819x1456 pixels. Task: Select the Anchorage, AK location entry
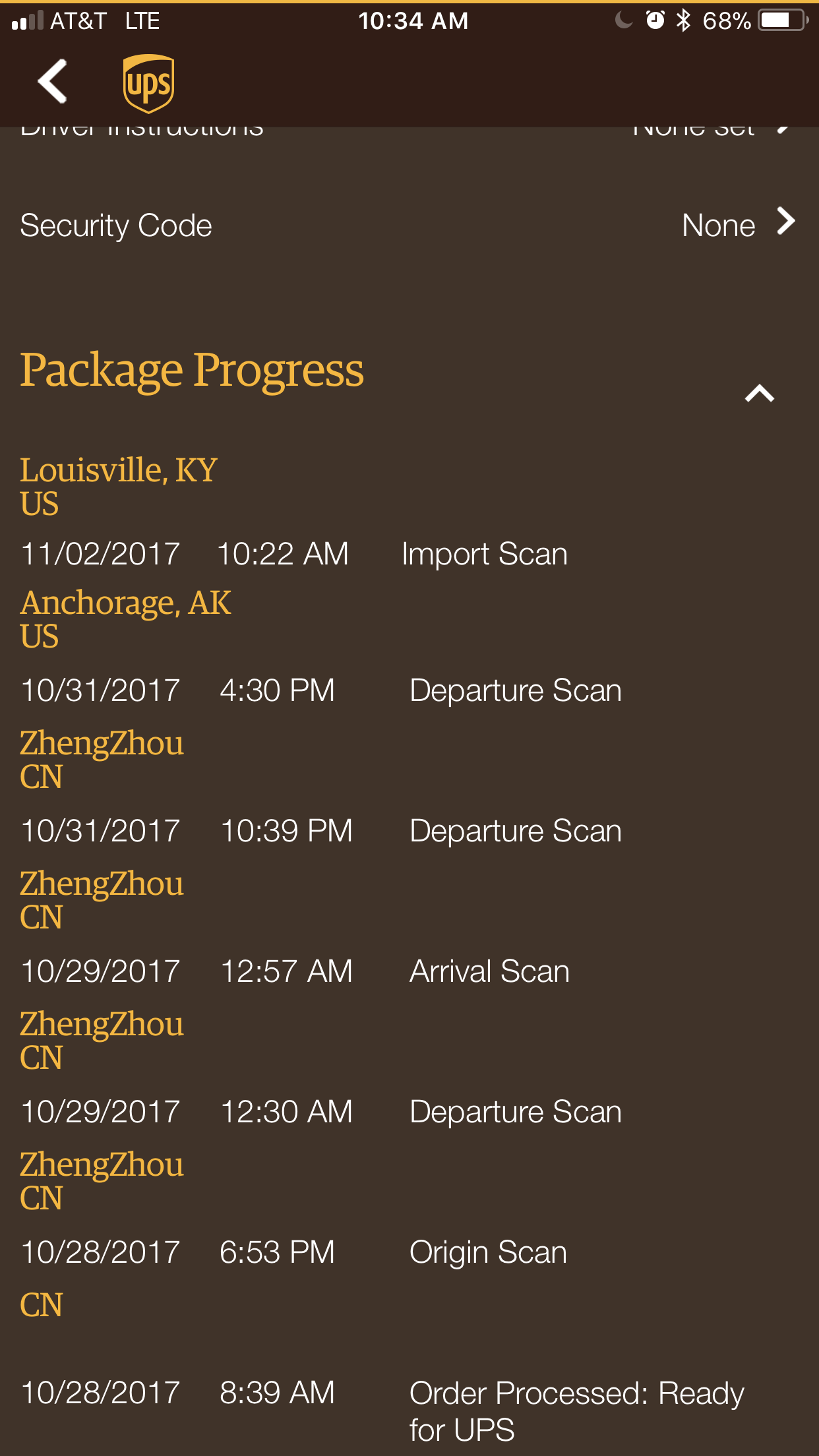[126, 603]
